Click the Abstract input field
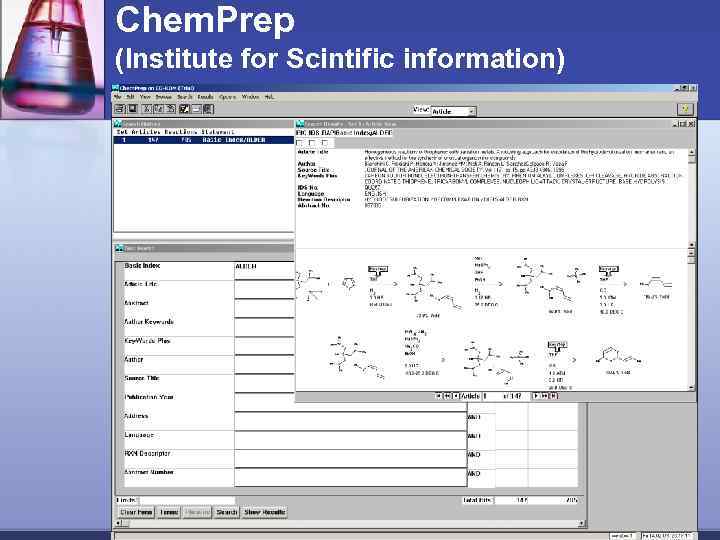 264,308
